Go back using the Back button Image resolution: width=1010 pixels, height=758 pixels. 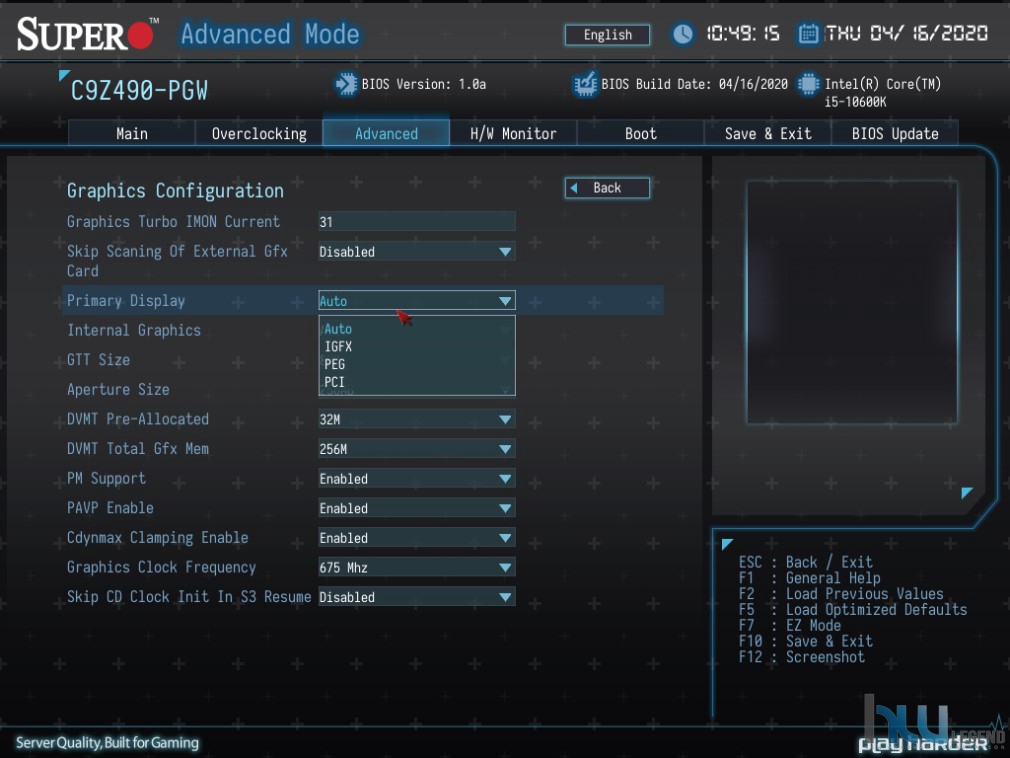(x=607, y=188)
